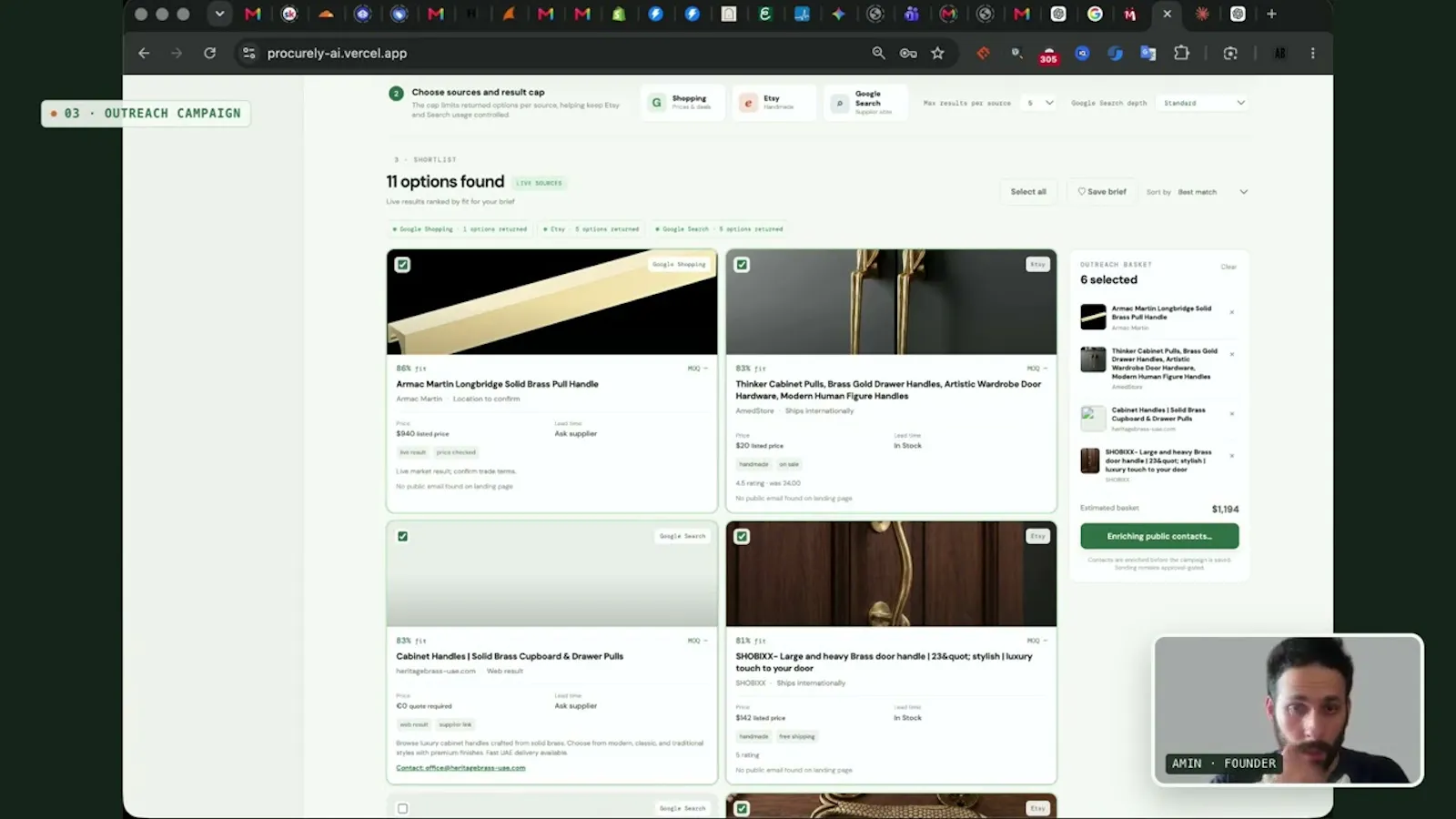Remove Thinker Cabinet Pulls from outreach basket
The width and height of the screenshot is (1456, 819).
[1231, 354]
